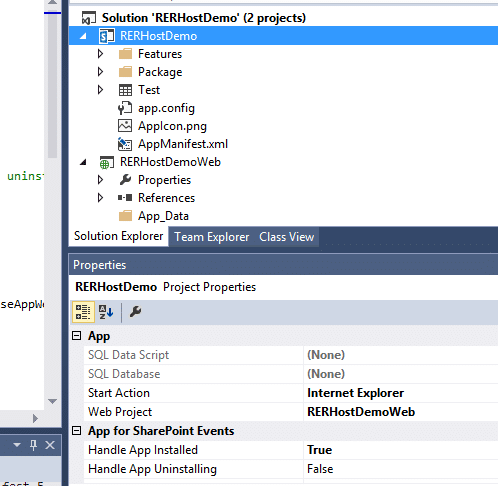Collapse App for SharePoint Events category

(77, 431)
